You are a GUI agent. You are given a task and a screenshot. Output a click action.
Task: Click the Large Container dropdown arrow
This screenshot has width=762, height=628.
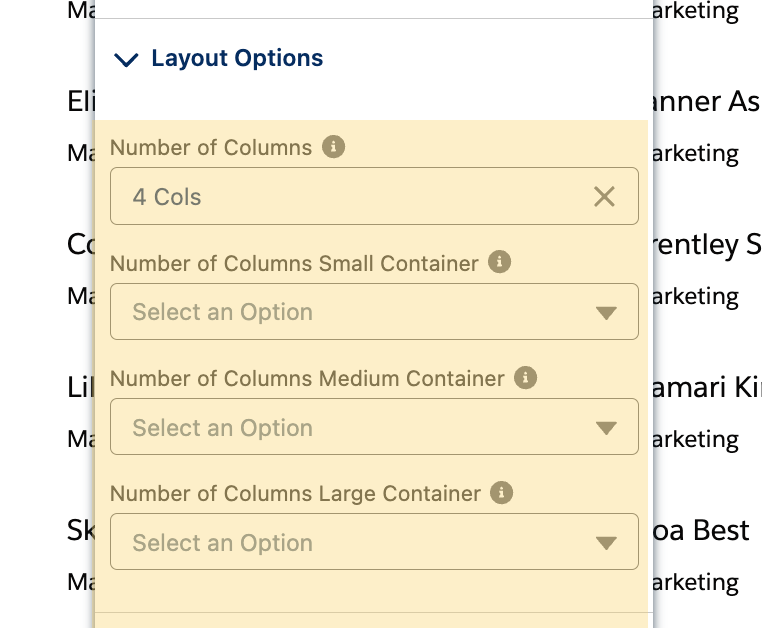pos(606,544)
